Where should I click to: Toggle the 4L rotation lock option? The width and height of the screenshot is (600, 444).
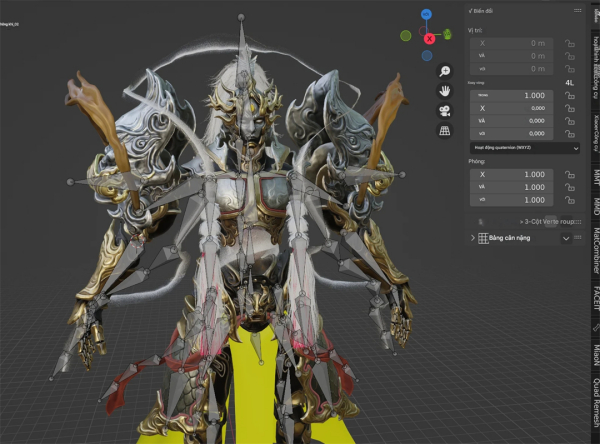pos(569,82)
